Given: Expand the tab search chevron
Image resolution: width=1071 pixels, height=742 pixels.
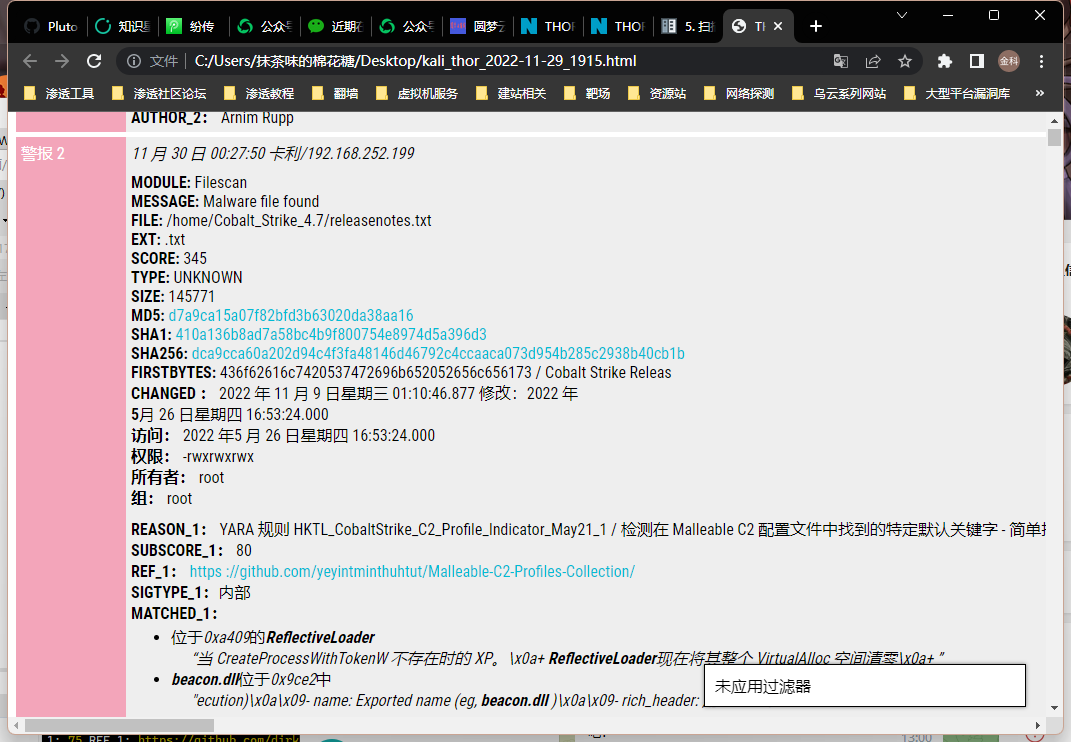Looking at the screenshot, I should point(902,15).
